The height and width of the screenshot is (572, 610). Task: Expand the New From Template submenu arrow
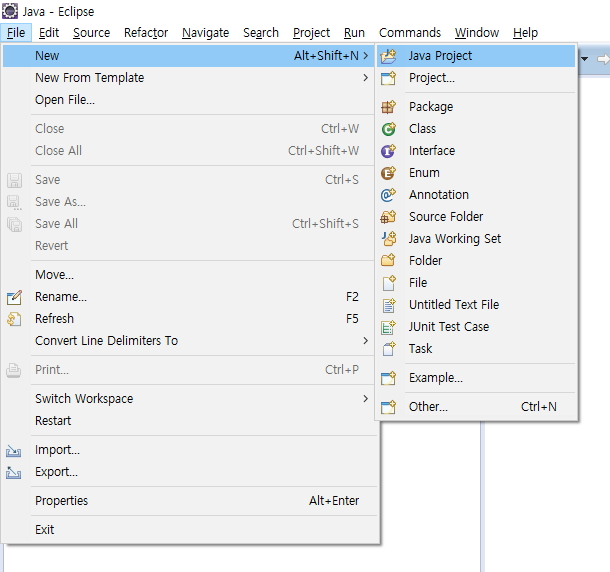[x=365, y=78]
